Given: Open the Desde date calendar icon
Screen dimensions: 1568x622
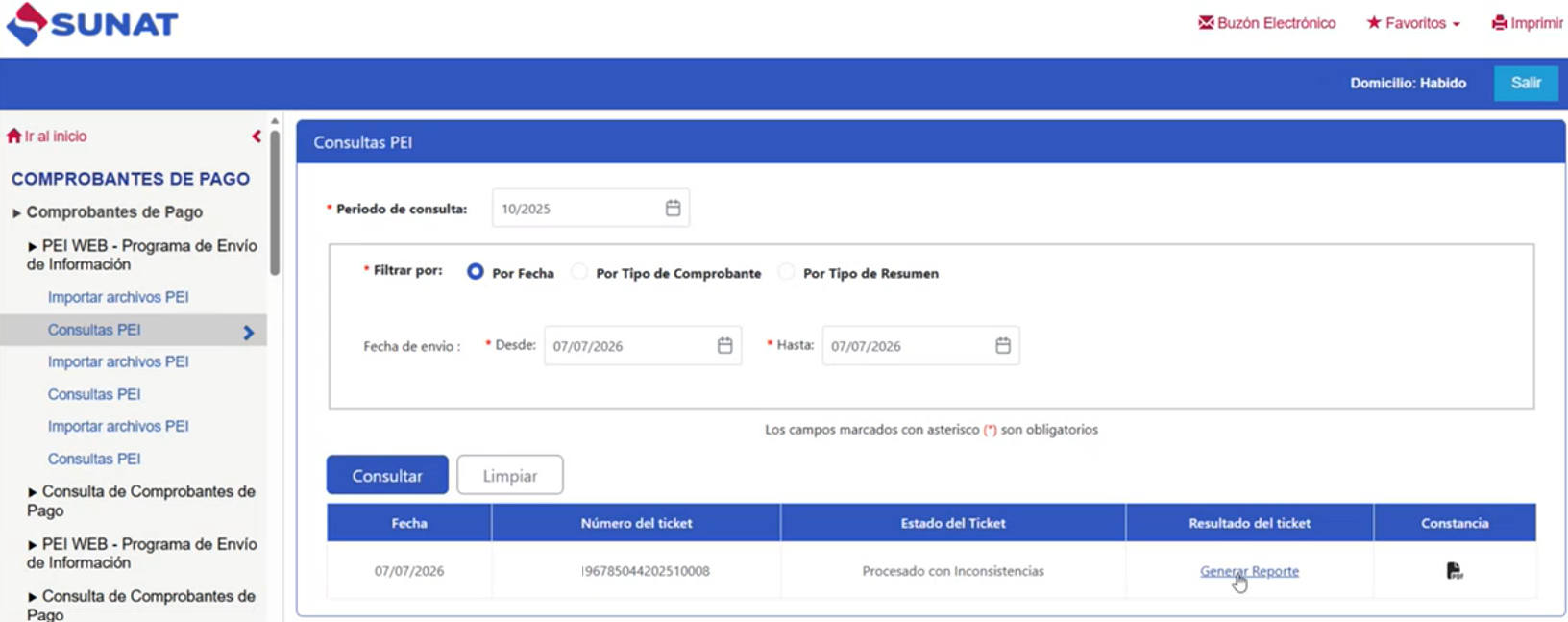Looking at the screenshot, I should click(x=724, y=345).
